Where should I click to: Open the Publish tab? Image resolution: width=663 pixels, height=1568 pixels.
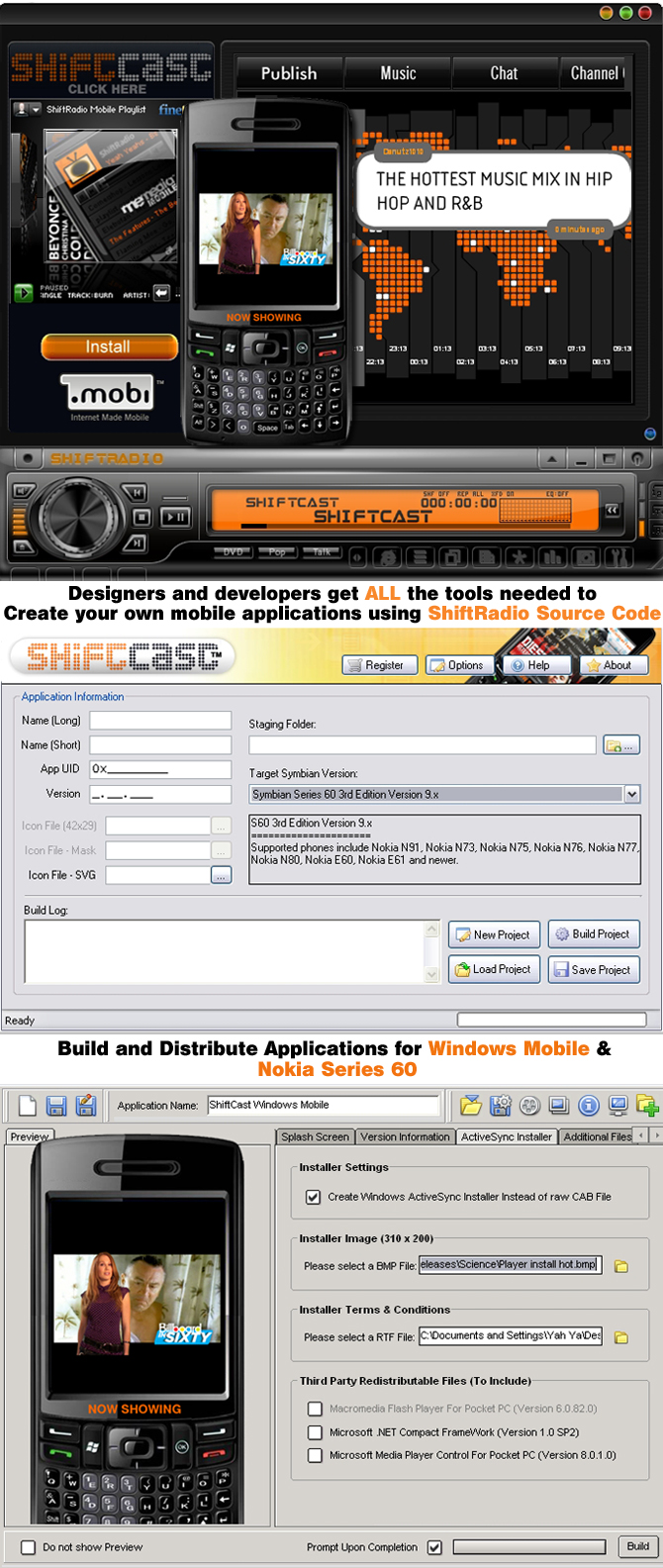pos(290,73)
